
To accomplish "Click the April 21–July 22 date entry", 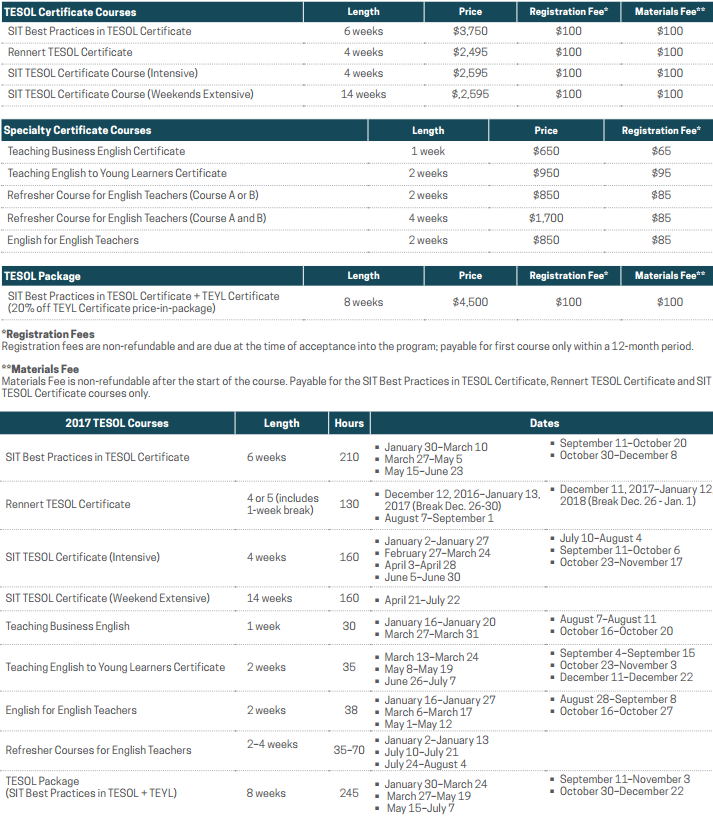I will pyautogui.click(x=422, y=599).
